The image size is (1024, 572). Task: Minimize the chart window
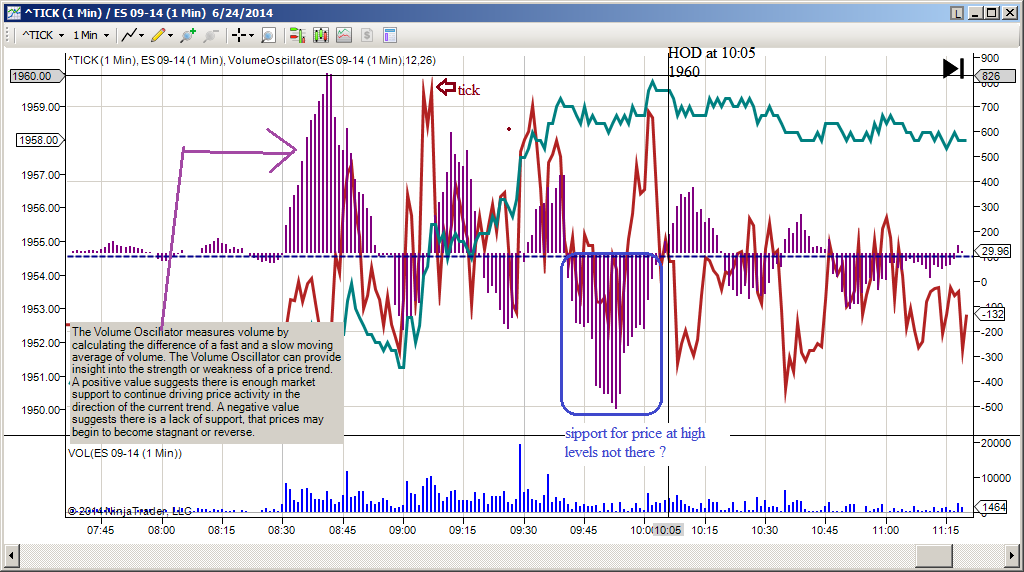[976, 12]
